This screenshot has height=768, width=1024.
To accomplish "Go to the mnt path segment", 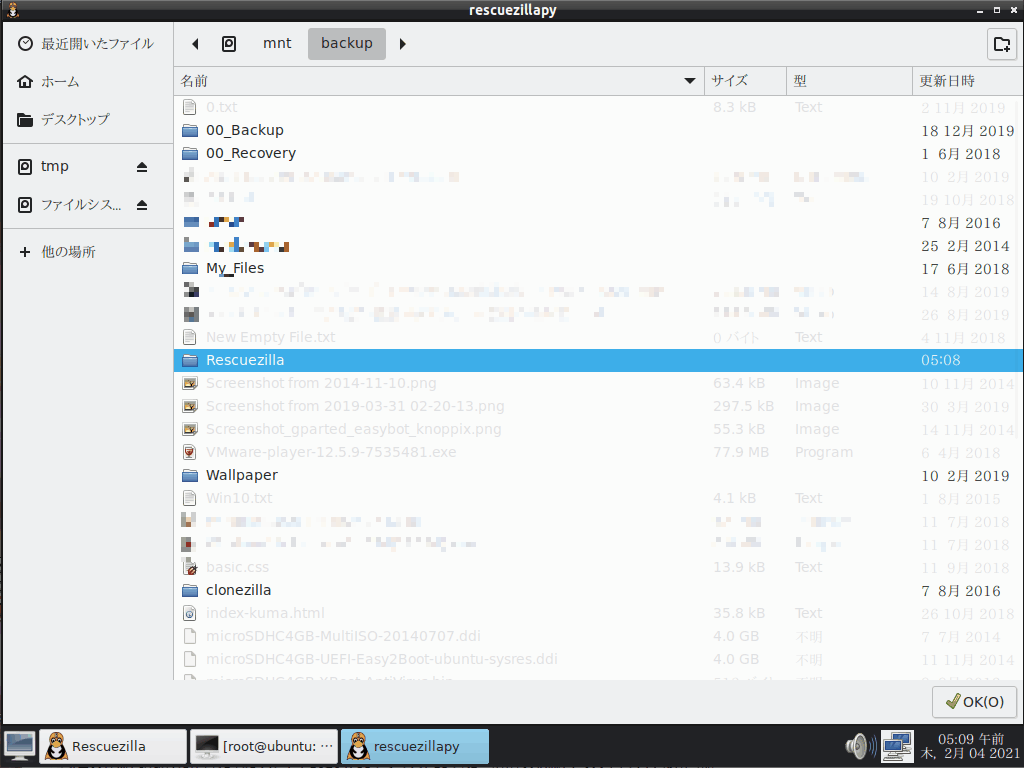I will coord(277,44).
